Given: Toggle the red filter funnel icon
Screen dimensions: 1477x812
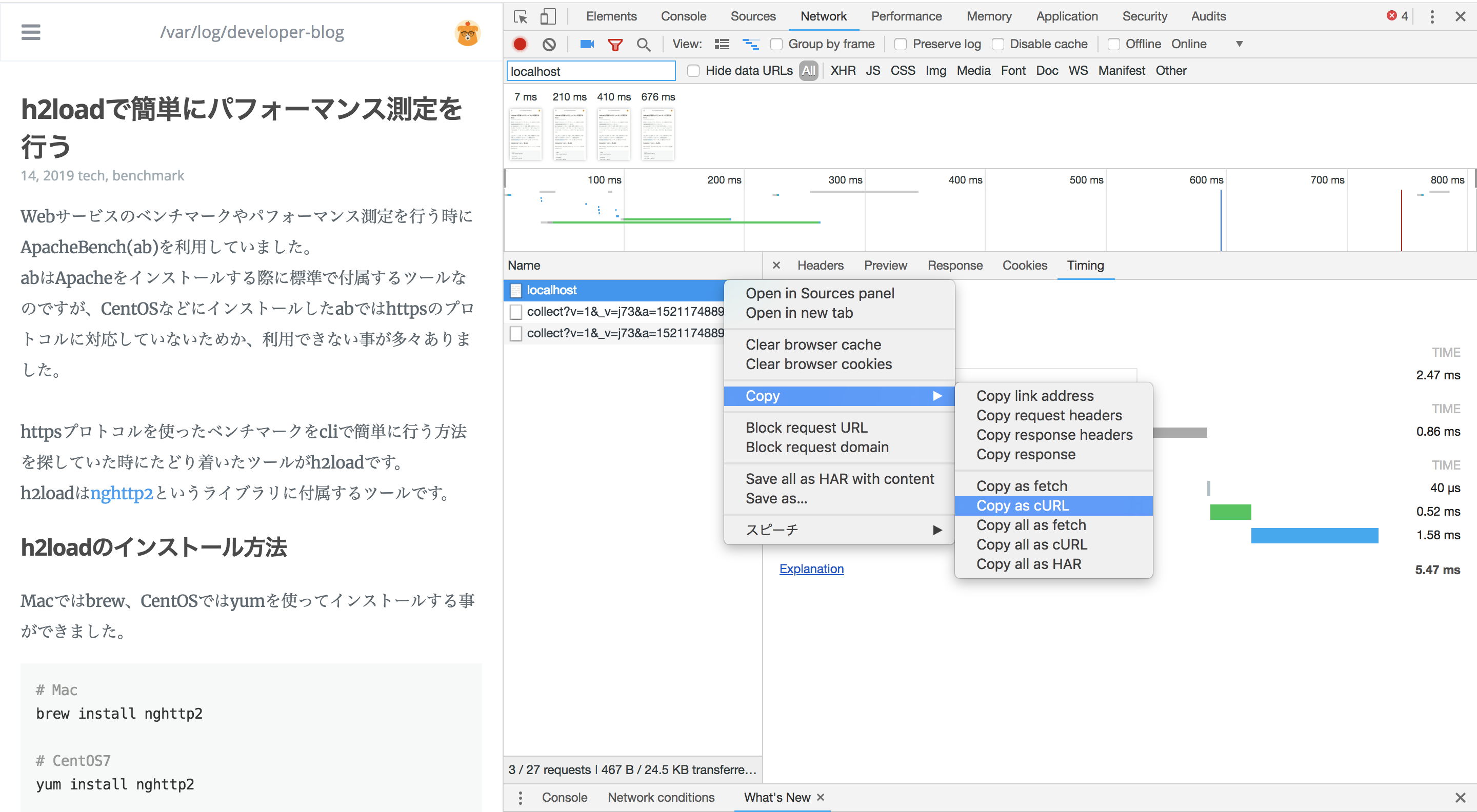Looking at the screenshot, I should point(615,45).
